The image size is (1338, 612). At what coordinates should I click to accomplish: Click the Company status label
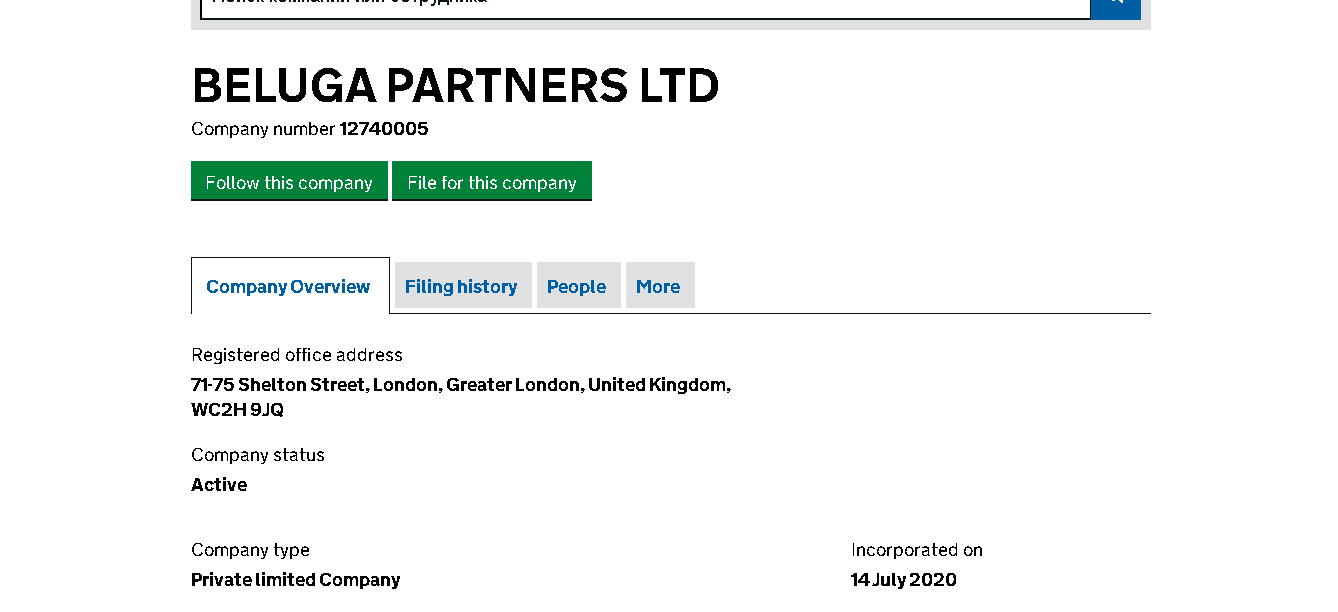coord(258,455)
